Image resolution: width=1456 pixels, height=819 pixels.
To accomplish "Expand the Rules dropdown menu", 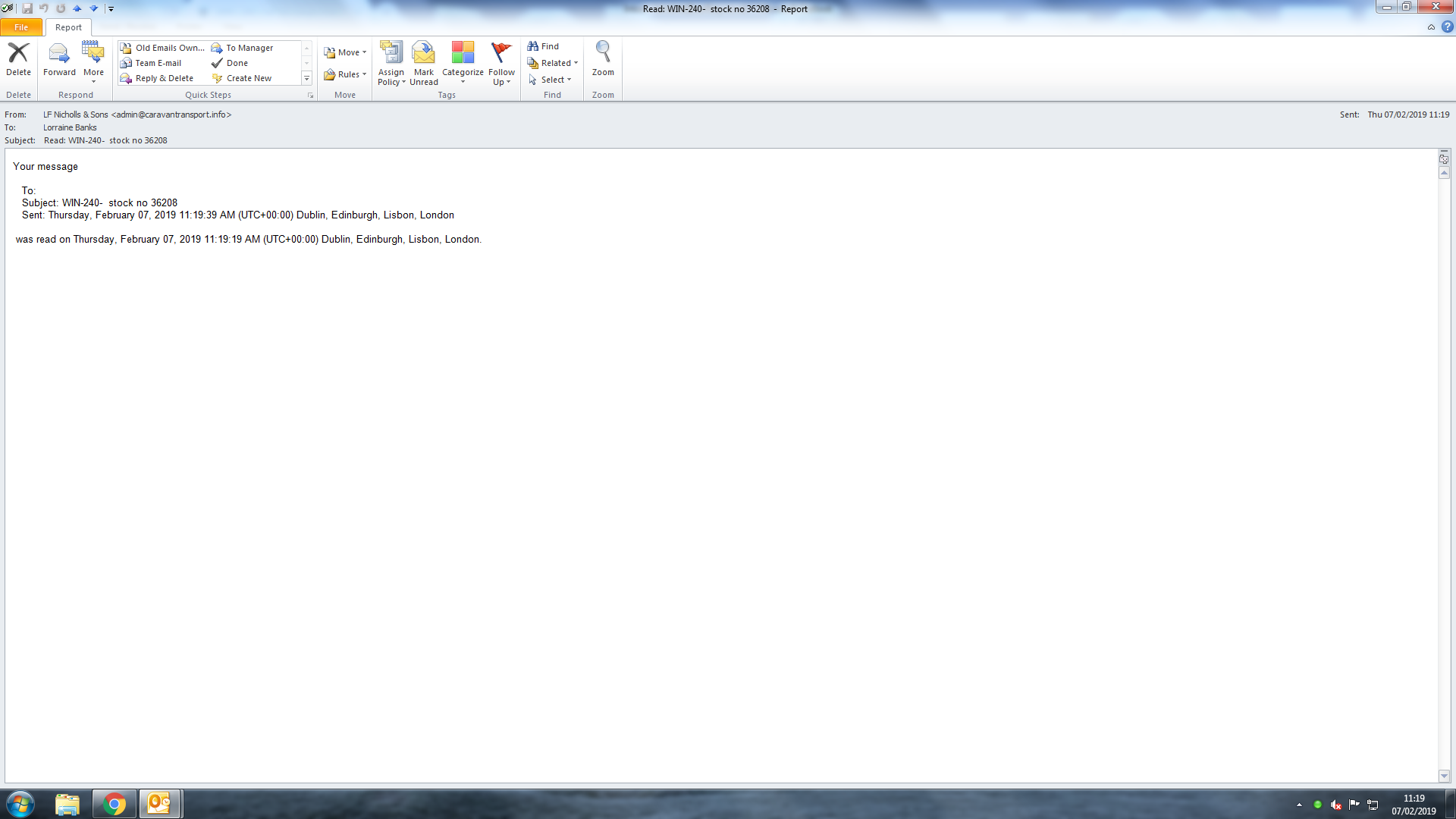I will tap(345, 74).
